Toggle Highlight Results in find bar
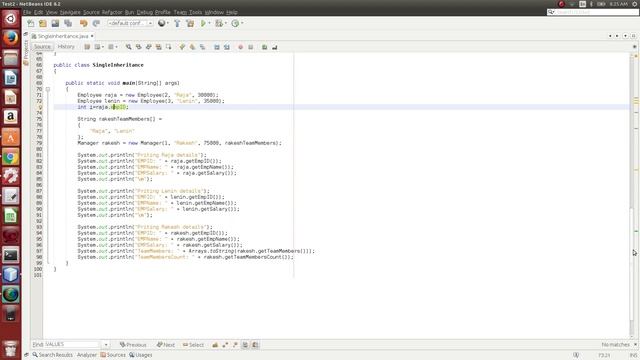The image size is (640, 360). click(x=245, y=345)
